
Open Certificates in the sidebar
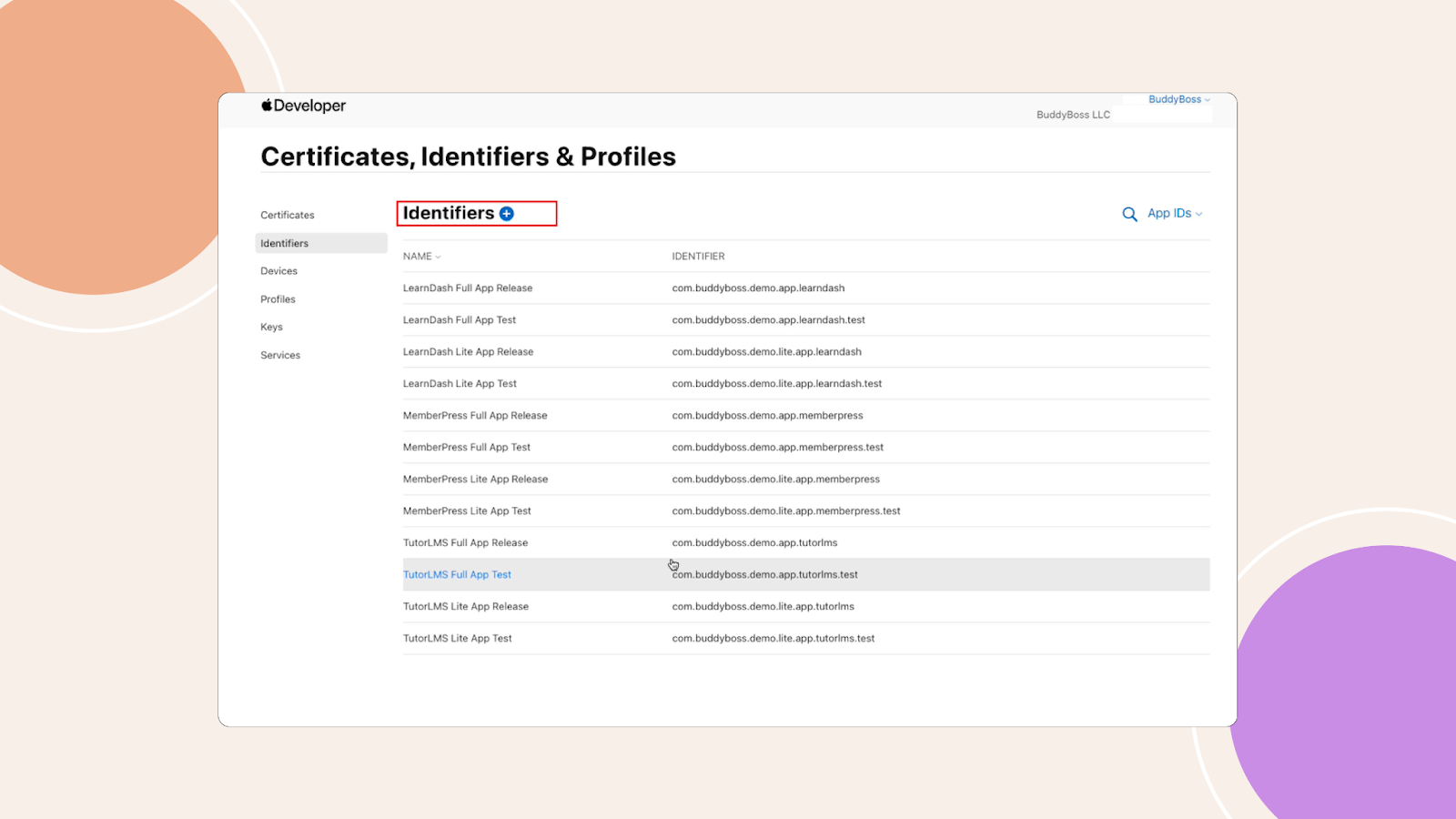[x=288, y=216]
